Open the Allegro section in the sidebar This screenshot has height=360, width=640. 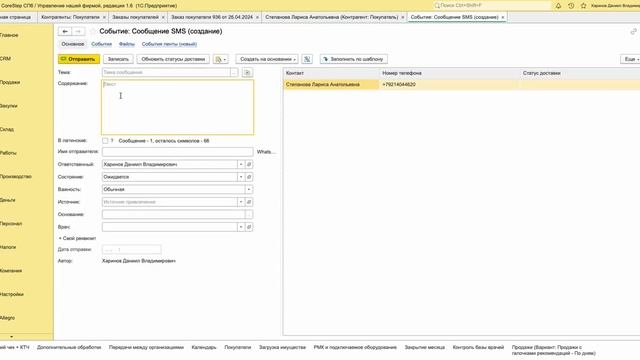coord(7,318)
